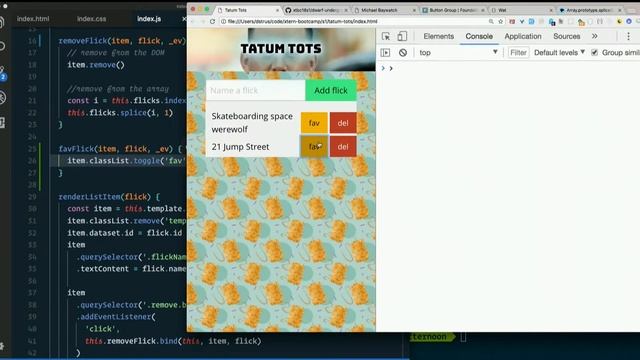Click the item.remove() code line

tap(96, 65)
